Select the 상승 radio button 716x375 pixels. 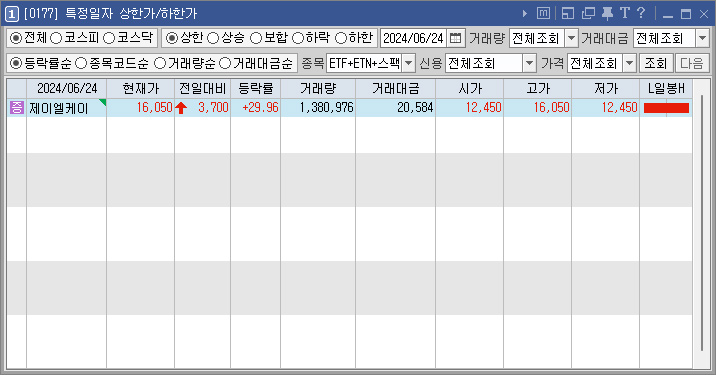[213, 38]
